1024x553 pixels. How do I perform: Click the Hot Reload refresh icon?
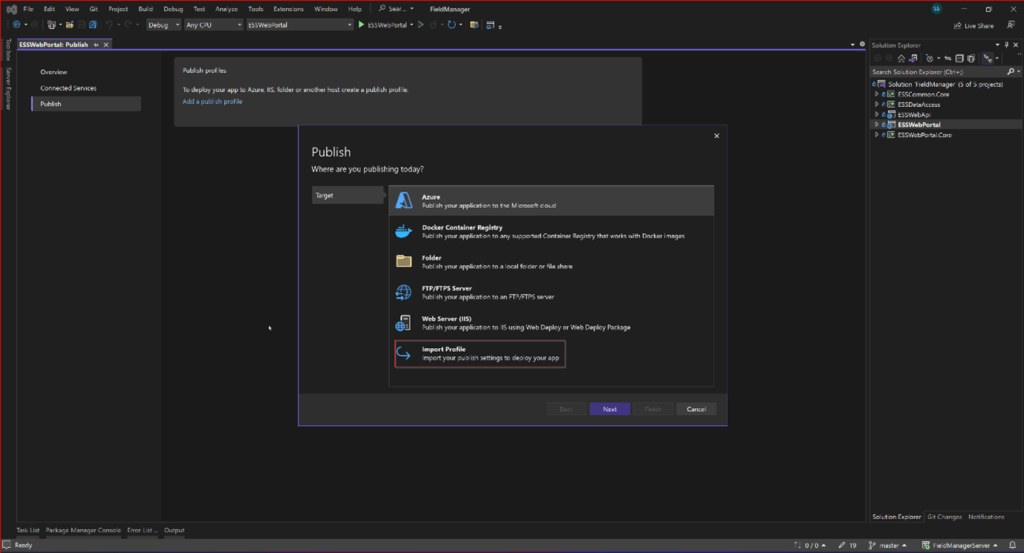coord(451,25)
